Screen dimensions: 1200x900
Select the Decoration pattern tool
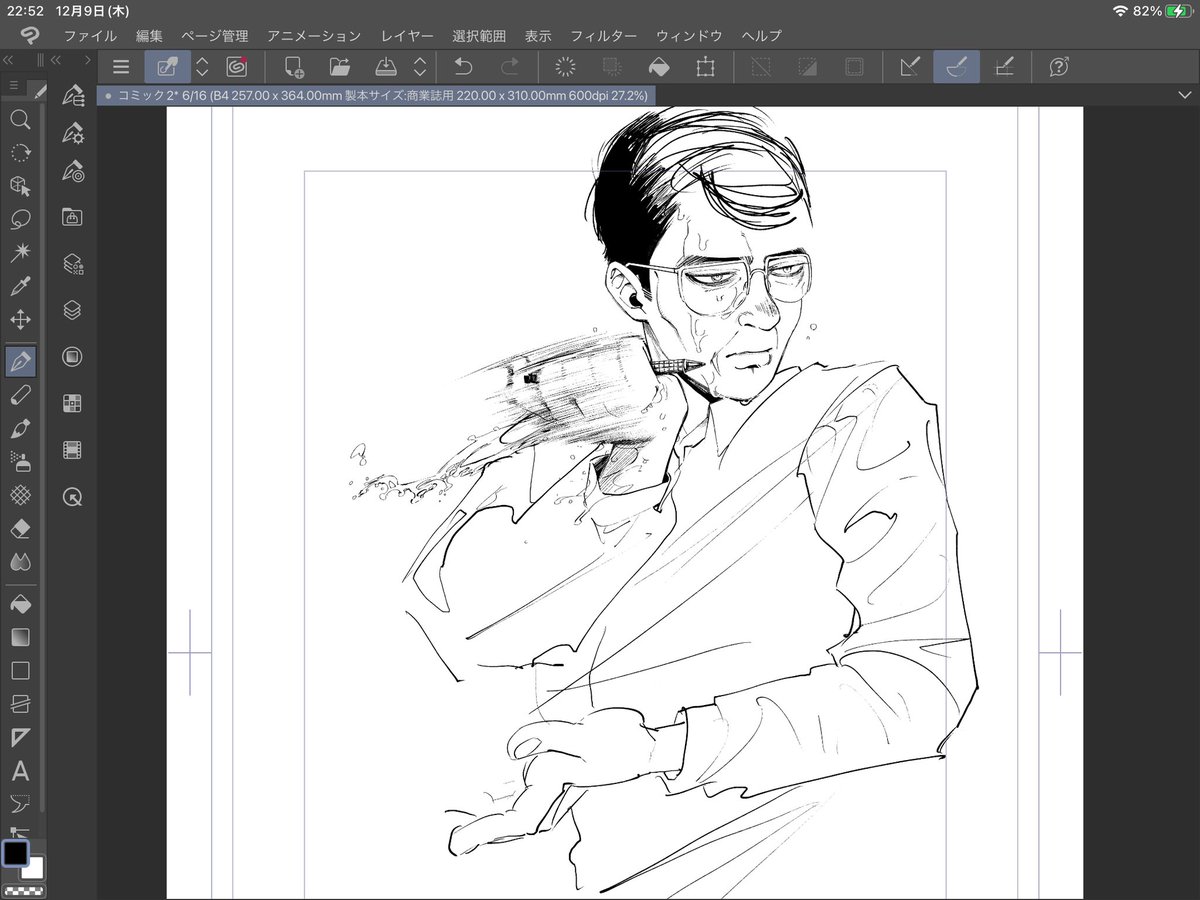[19, 495]
